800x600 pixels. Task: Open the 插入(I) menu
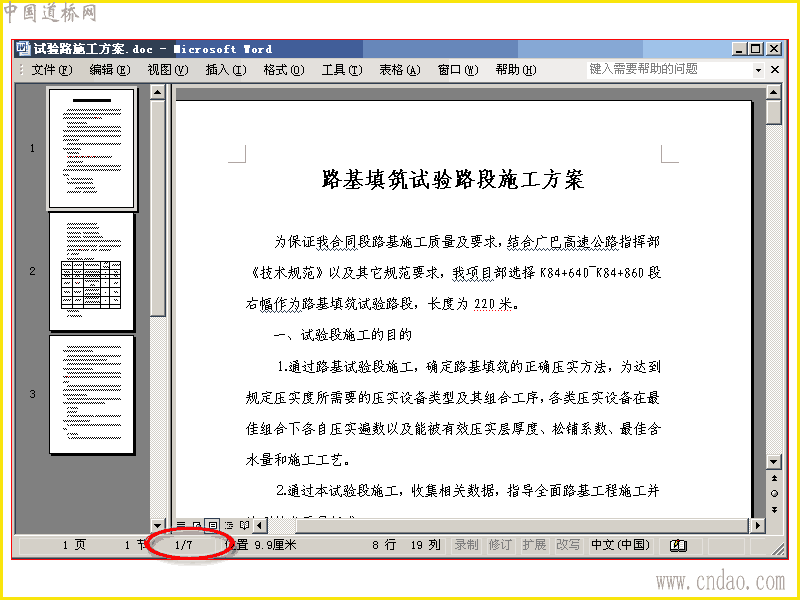coord(226,70)
